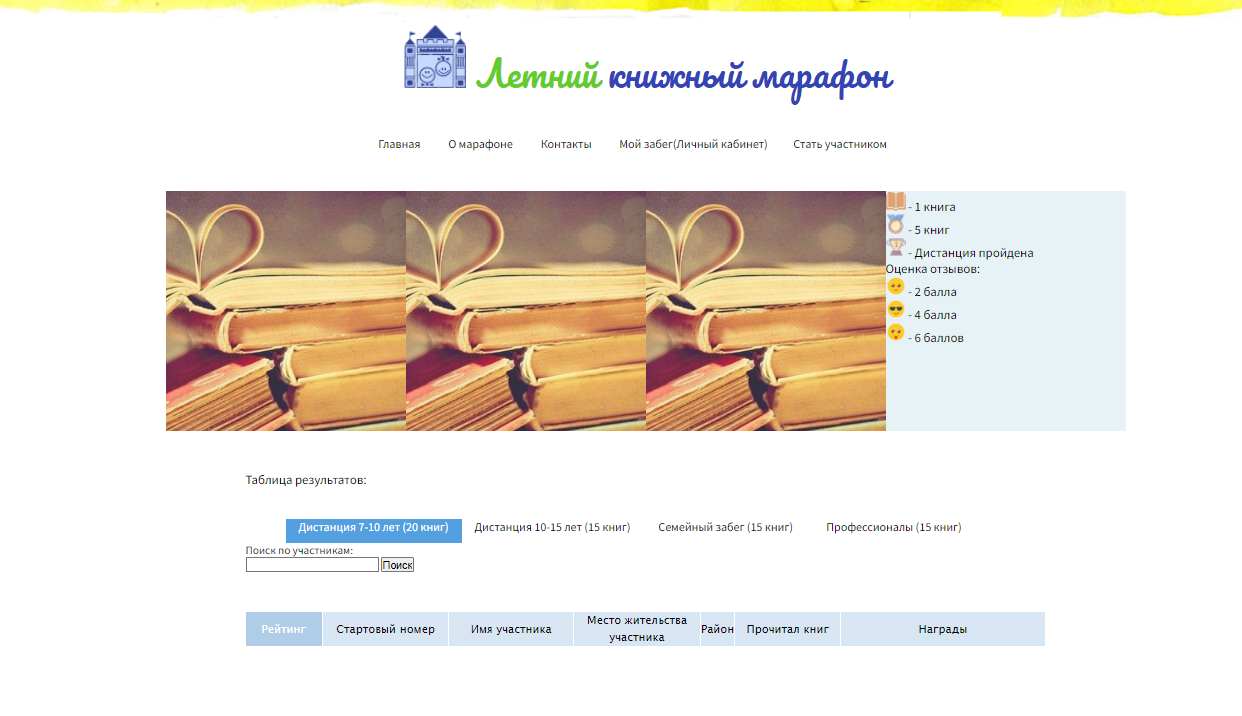Click the castle library logo icon
This screenshot has width=1242, height=716.
(x=435, y=57)
